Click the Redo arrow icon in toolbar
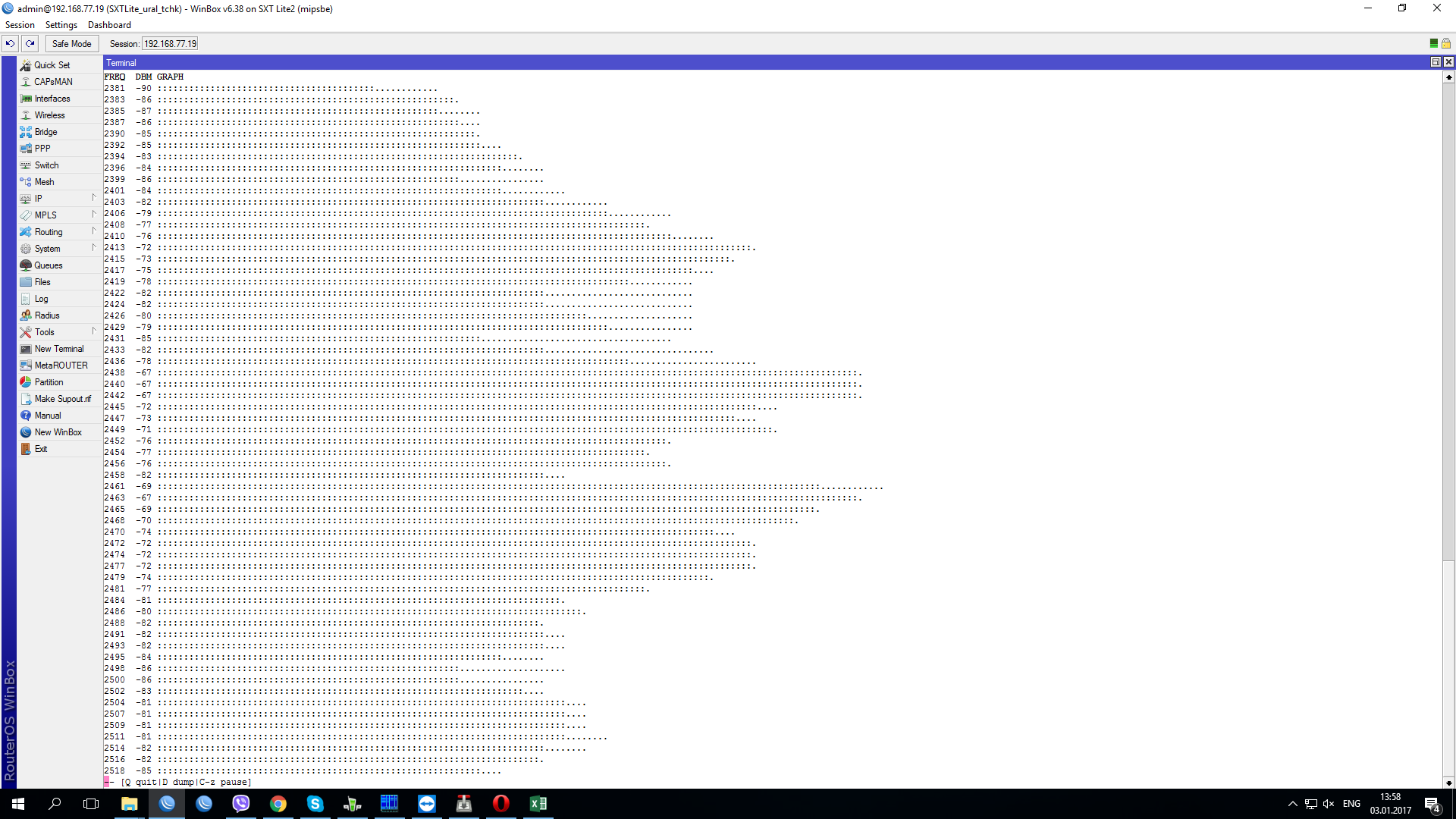 pyautogui.click(x=30, y=43)
